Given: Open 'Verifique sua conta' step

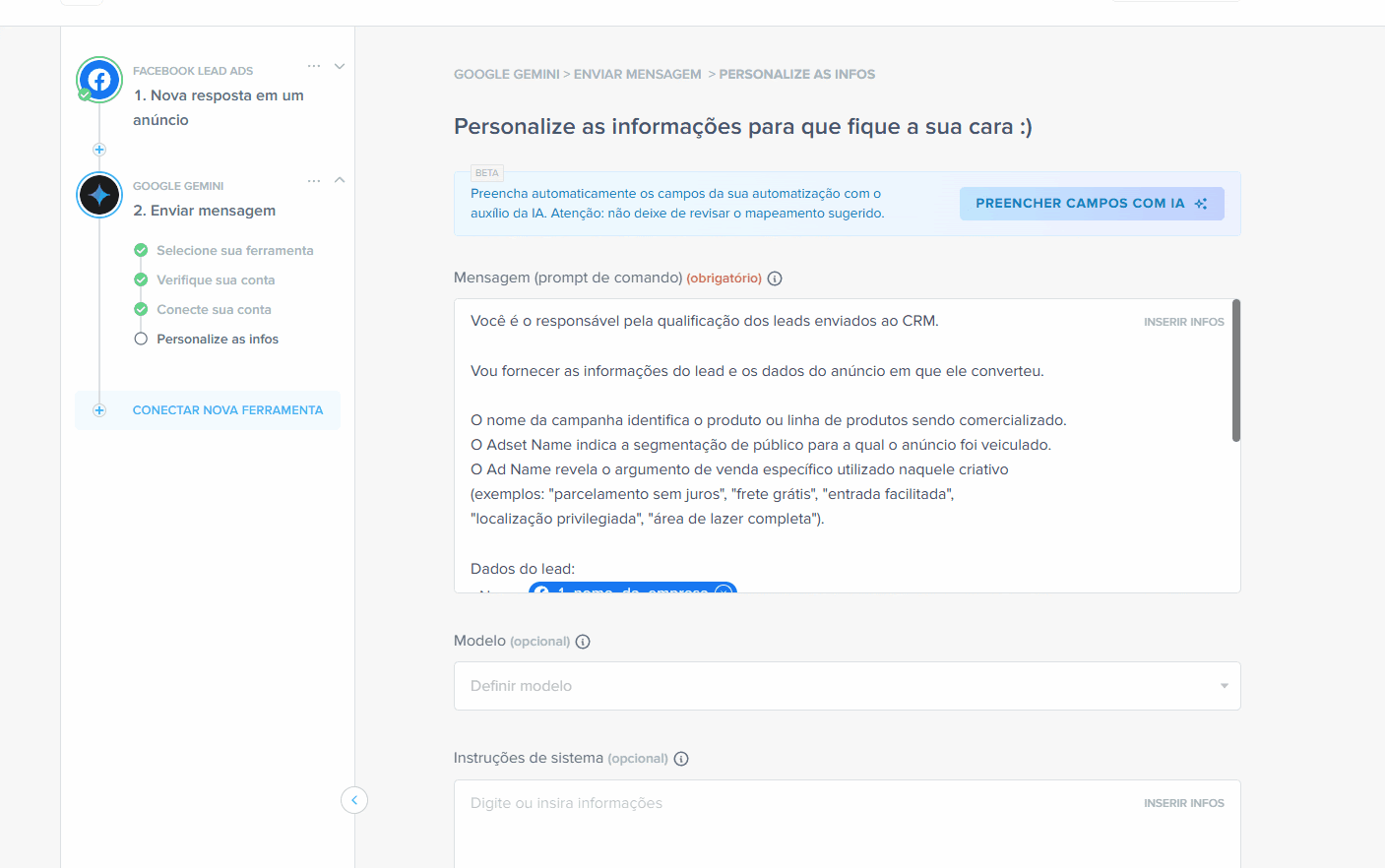Looking at the screenshot, I should (x=216, y=280).
